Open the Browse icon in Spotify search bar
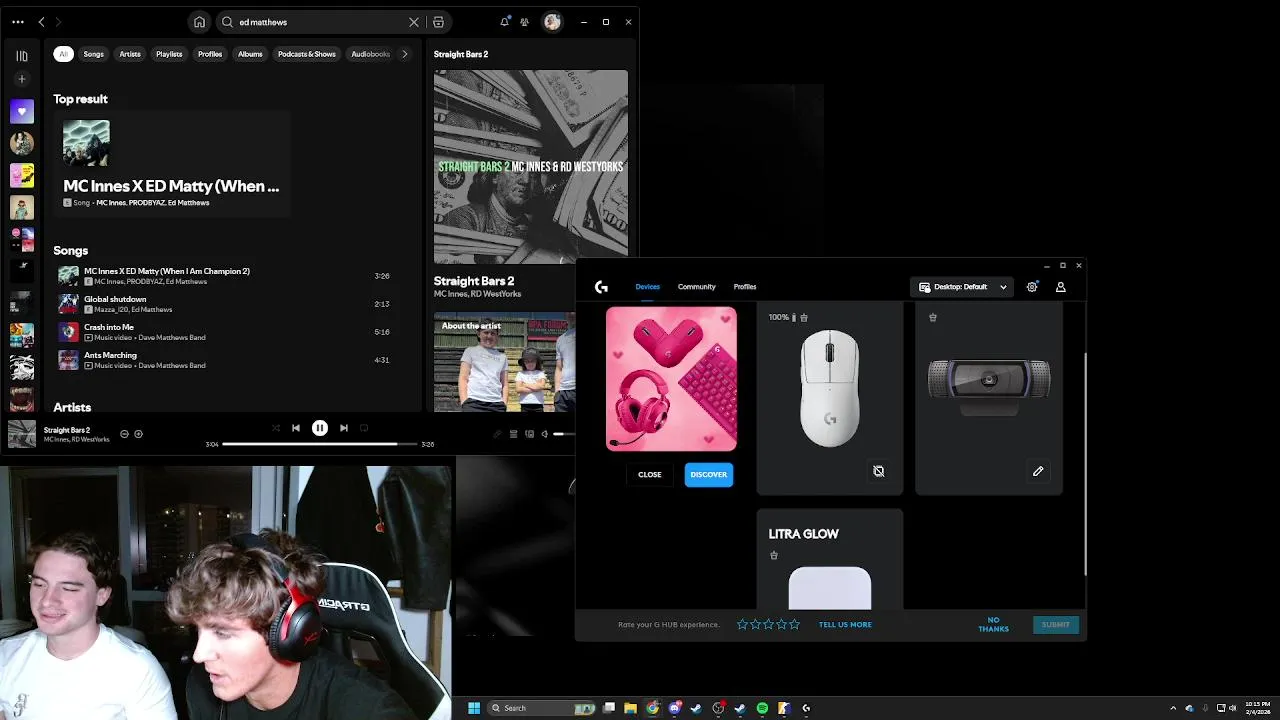The height and width of the screenshot is (720, 1280). 438,22
